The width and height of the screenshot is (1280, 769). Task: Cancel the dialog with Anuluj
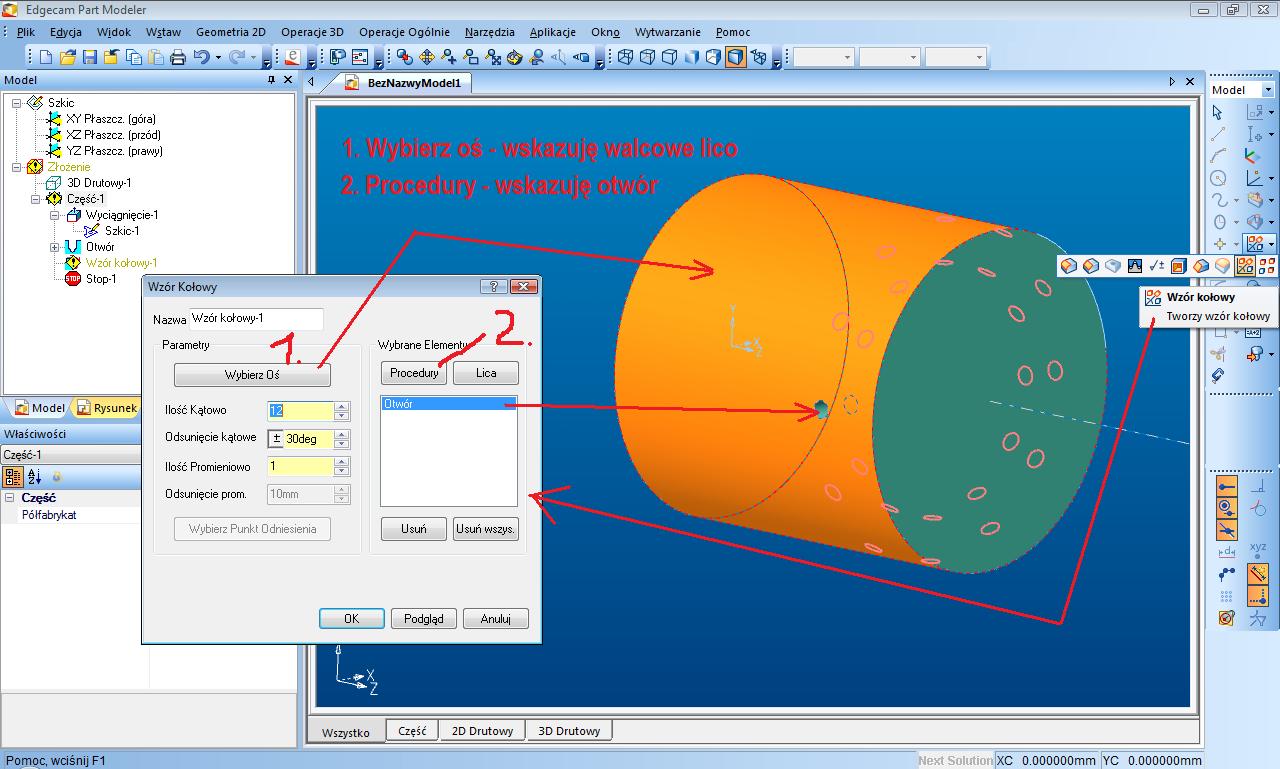(x=496, y=619)
